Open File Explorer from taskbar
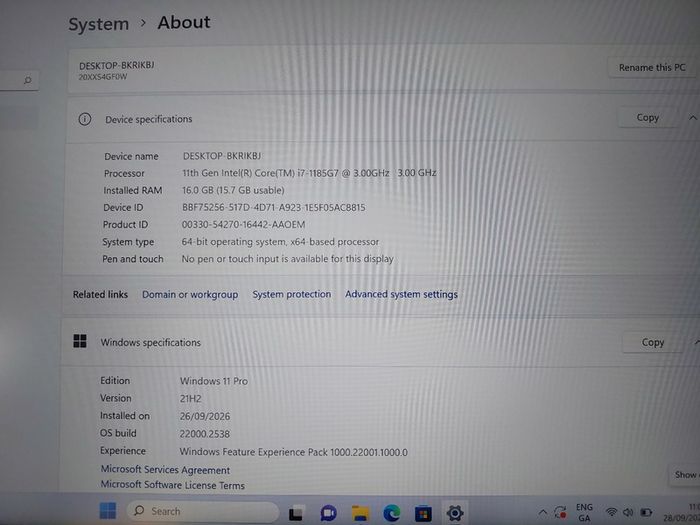Image resolution: width=700 pixels, height=525 pixels. pos(360,513)
